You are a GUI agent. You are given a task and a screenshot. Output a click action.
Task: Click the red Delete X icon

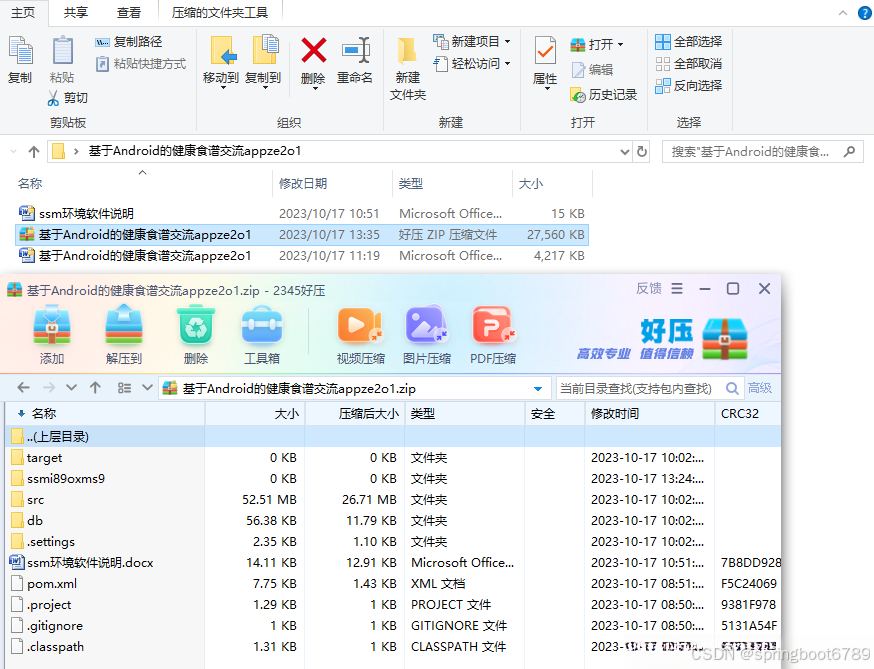point(313,50)
